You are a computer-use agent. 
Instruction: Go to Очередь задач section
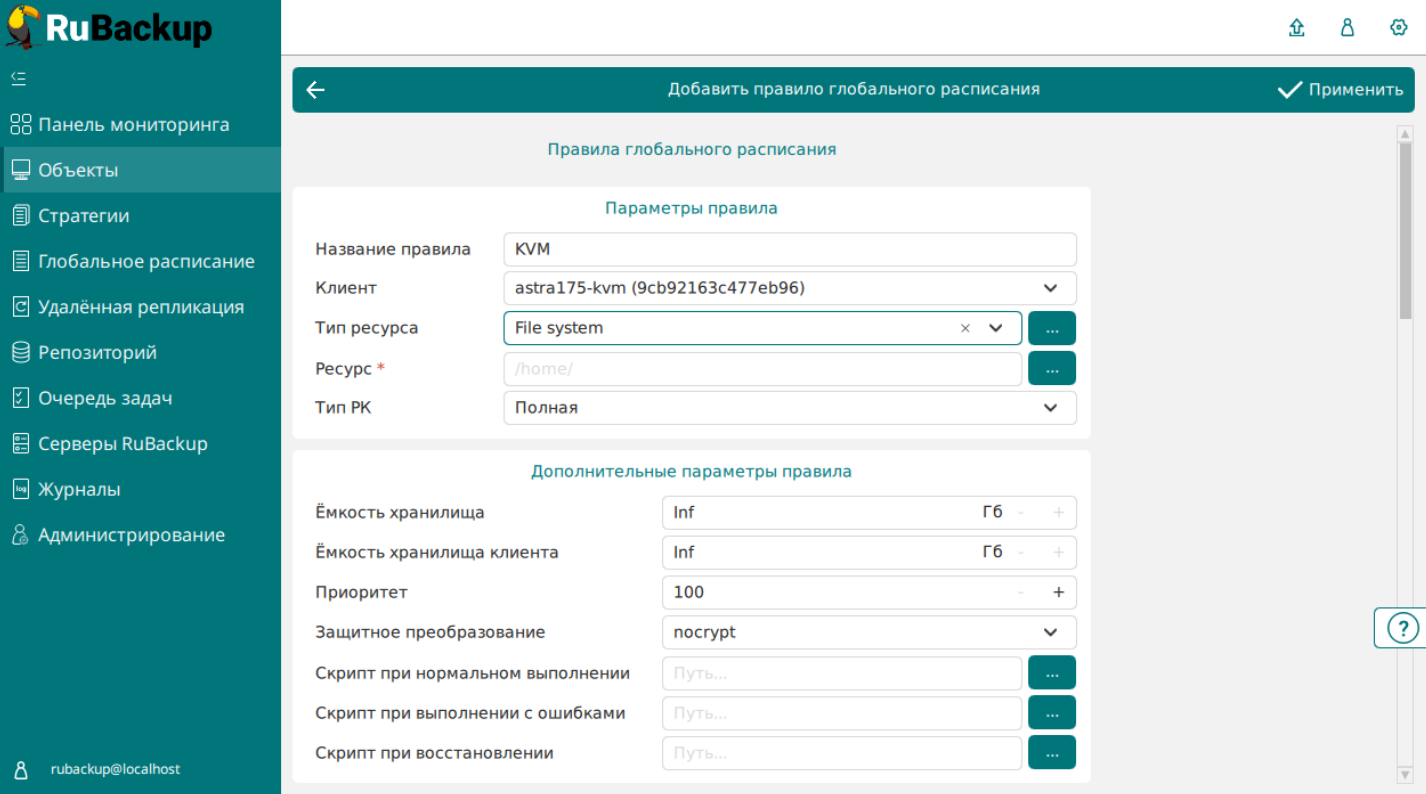pos(105,398)
